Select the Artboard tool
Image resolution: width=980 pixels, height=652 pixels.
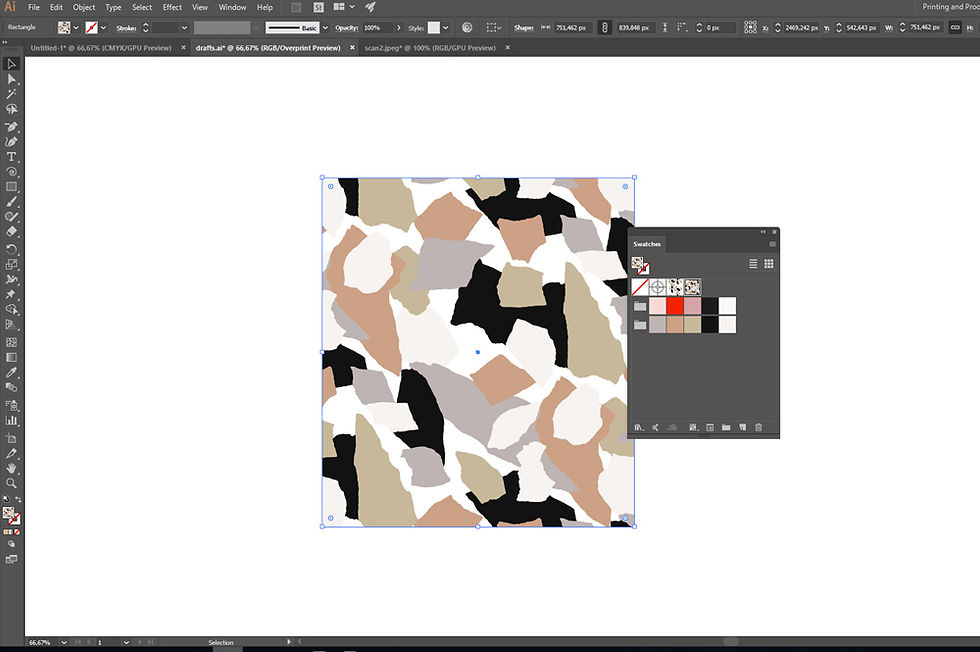coord(11,438)
